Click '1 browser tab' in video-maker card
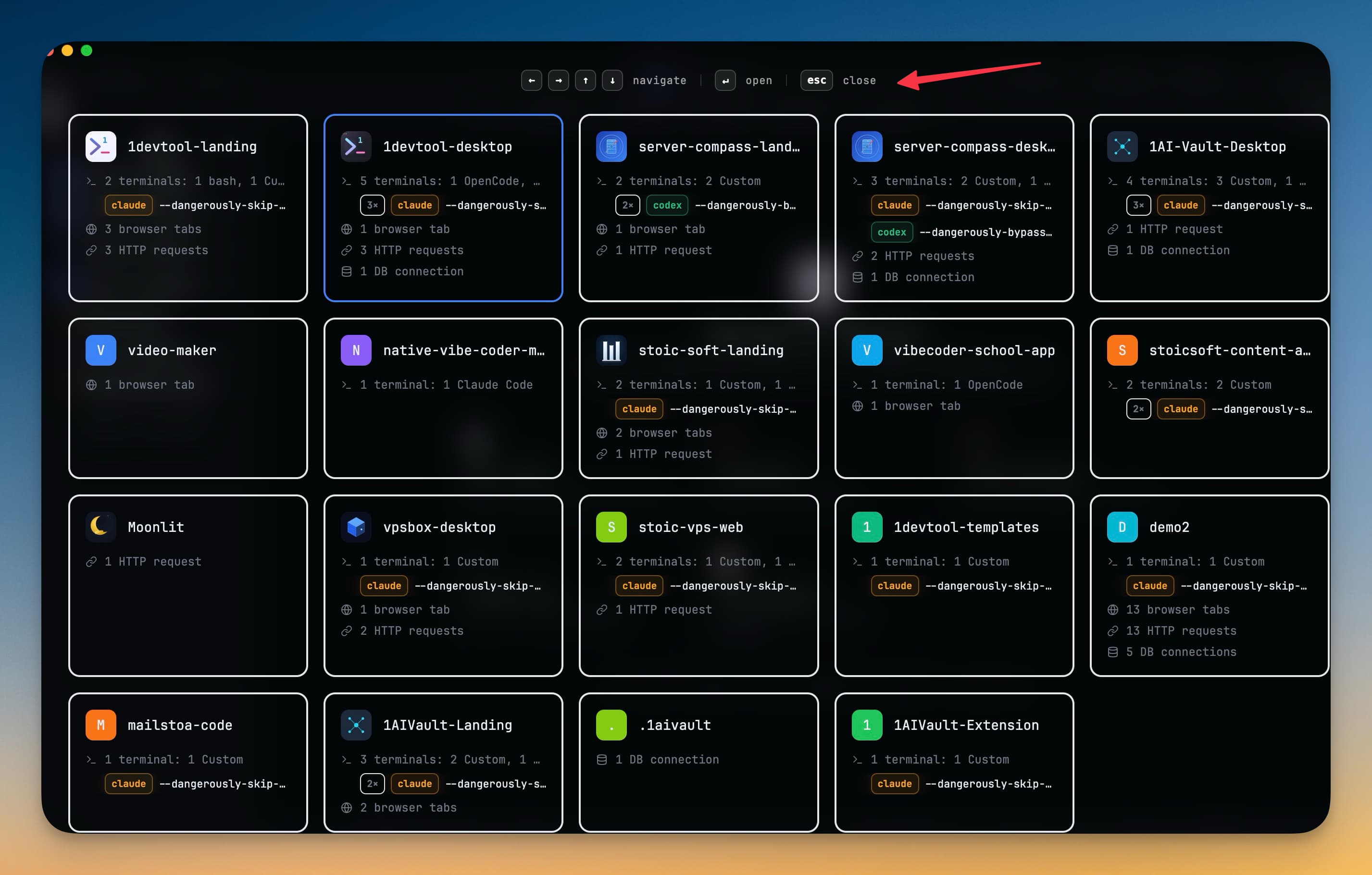The height and width of the screenshot is (875, 1372). point(150,384)
